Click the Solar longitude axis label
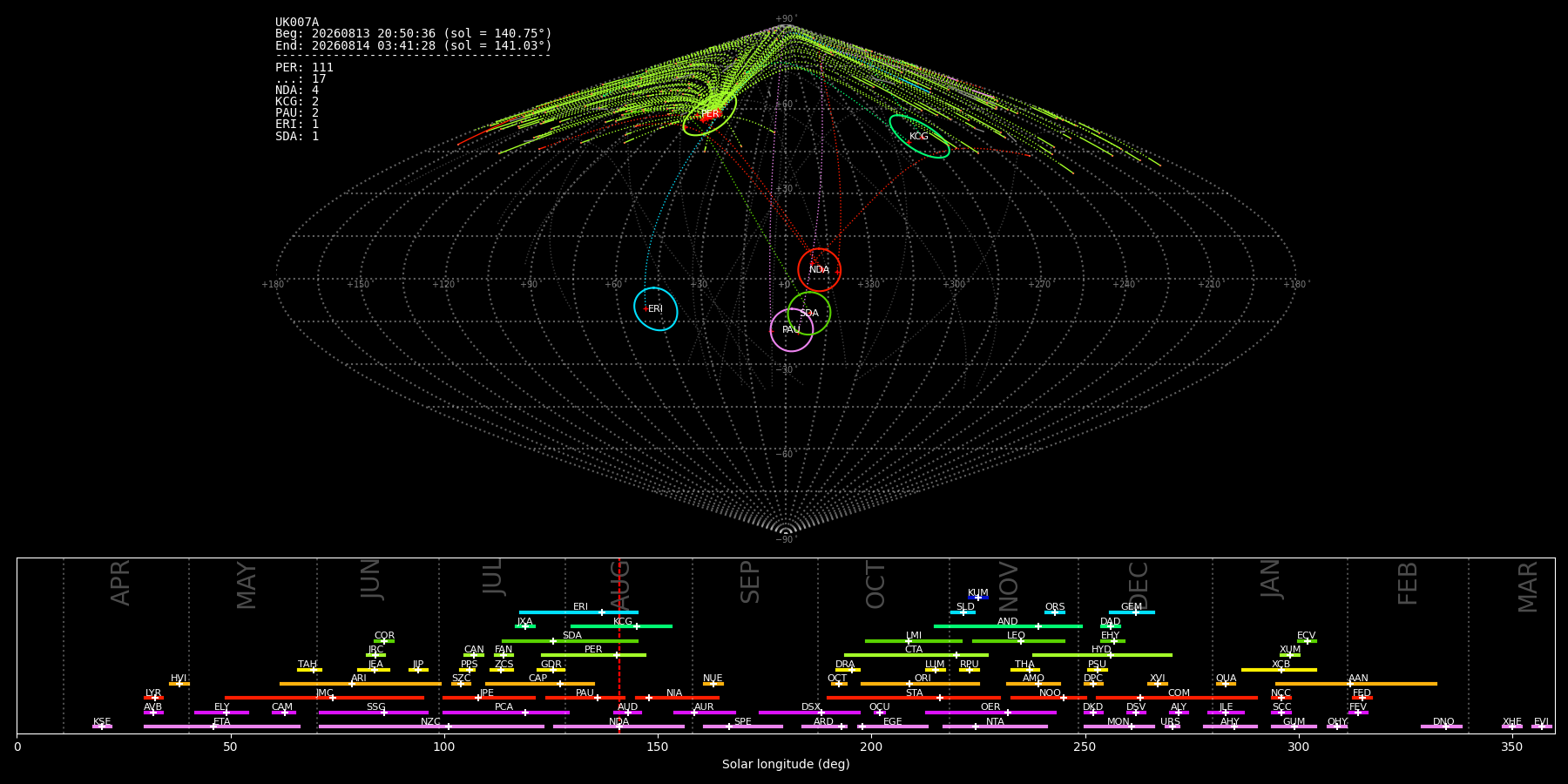 786,764
